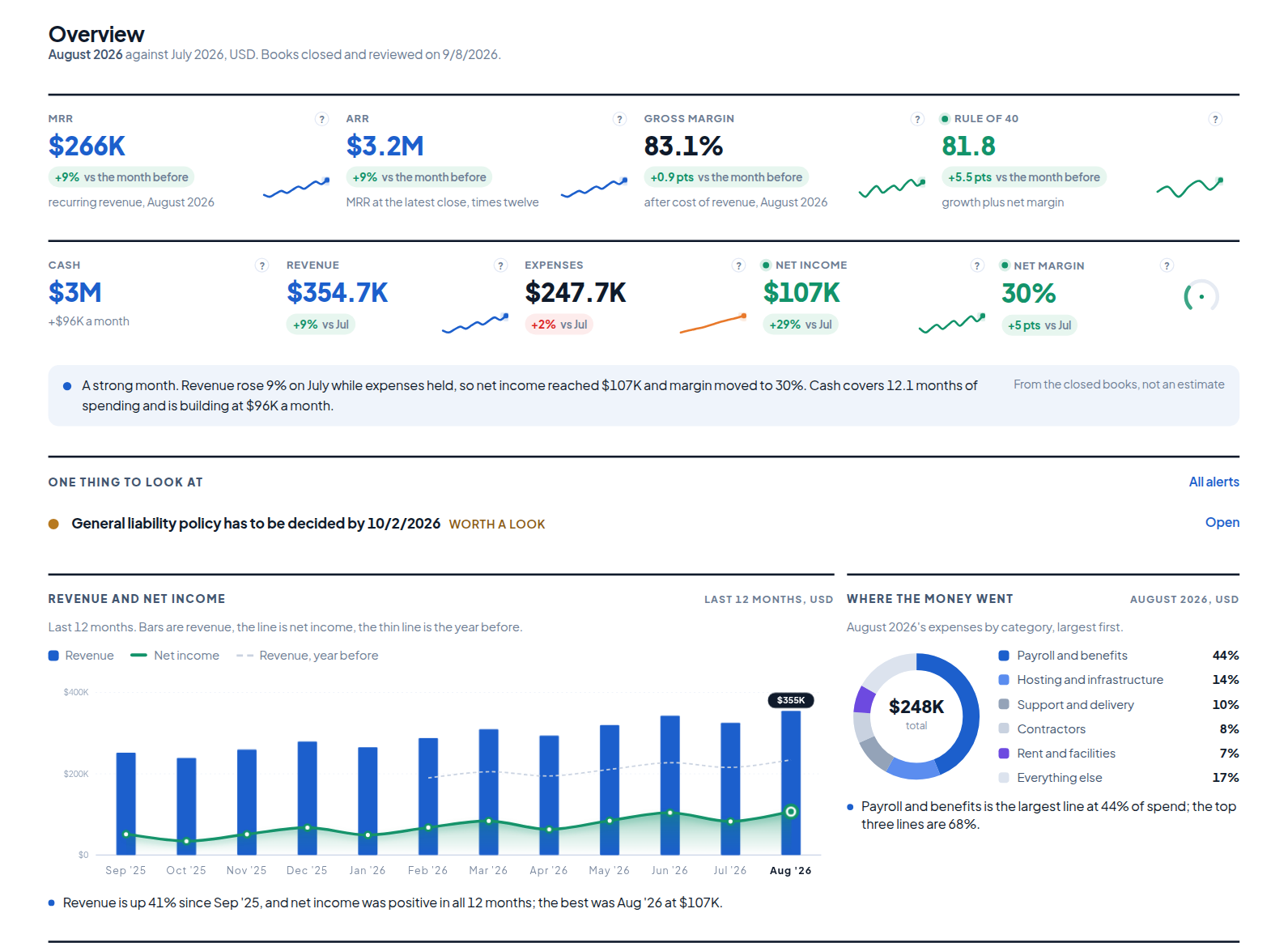1288x947 pixels.
Task: Click the +5 pts vs Jul badge
Action: tap(1039, 325)
